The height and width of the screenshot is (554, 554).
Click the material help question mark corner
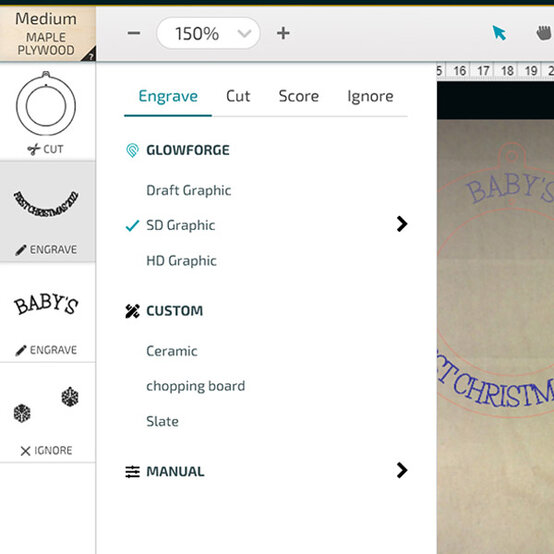click(90, 55)
